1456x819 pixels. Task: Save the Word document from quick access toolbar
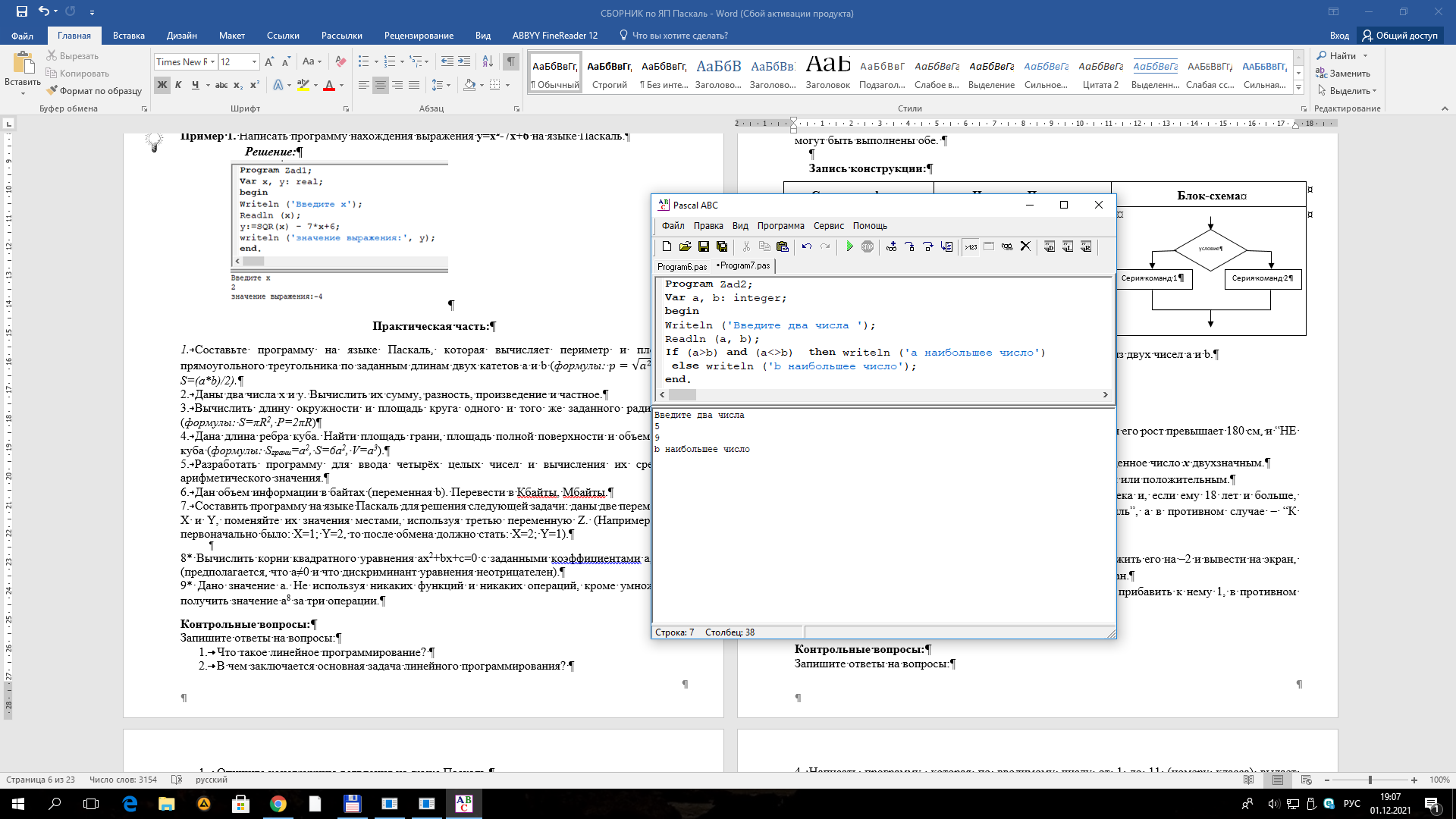[x=21, y=11]
